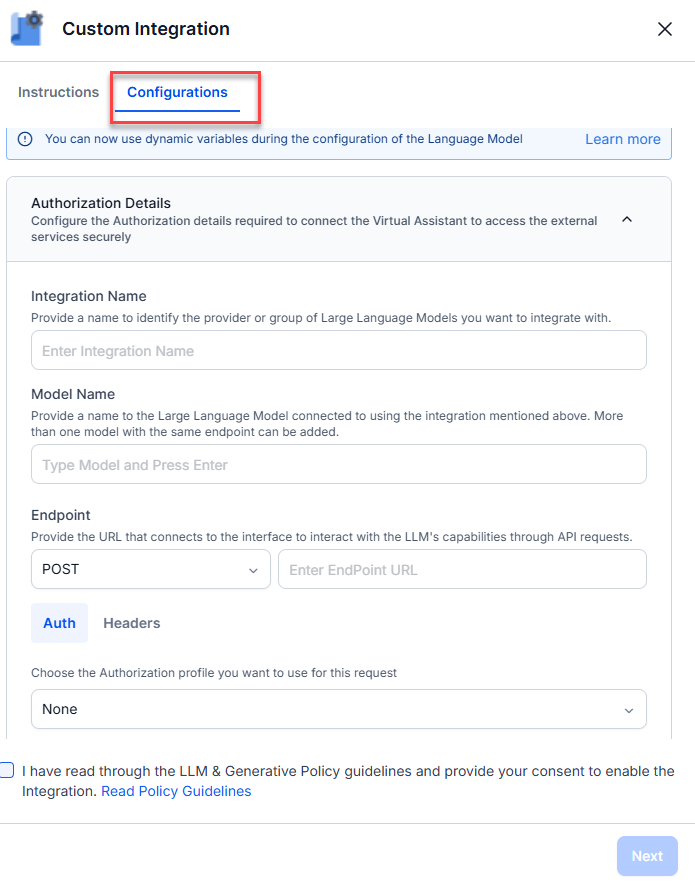Close the Custom Integration dialog
Screen dimensions: 695x882
[x=664, y=29]
